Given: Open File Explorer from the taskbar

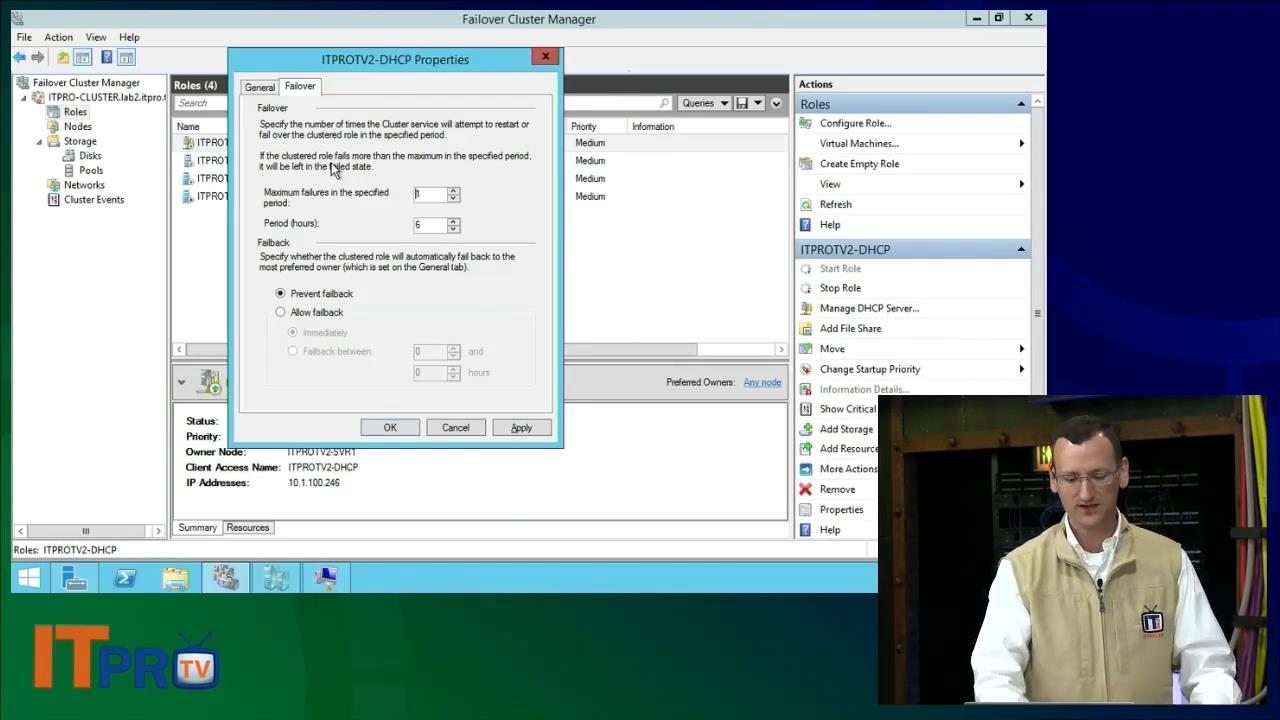Looking at the screenshot, I should click(x=175, y=578).
